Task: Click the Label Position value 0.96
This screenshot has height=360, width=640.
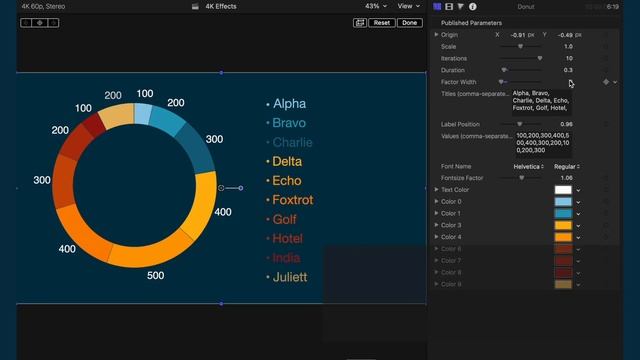Action: click(x=567, y=124)
